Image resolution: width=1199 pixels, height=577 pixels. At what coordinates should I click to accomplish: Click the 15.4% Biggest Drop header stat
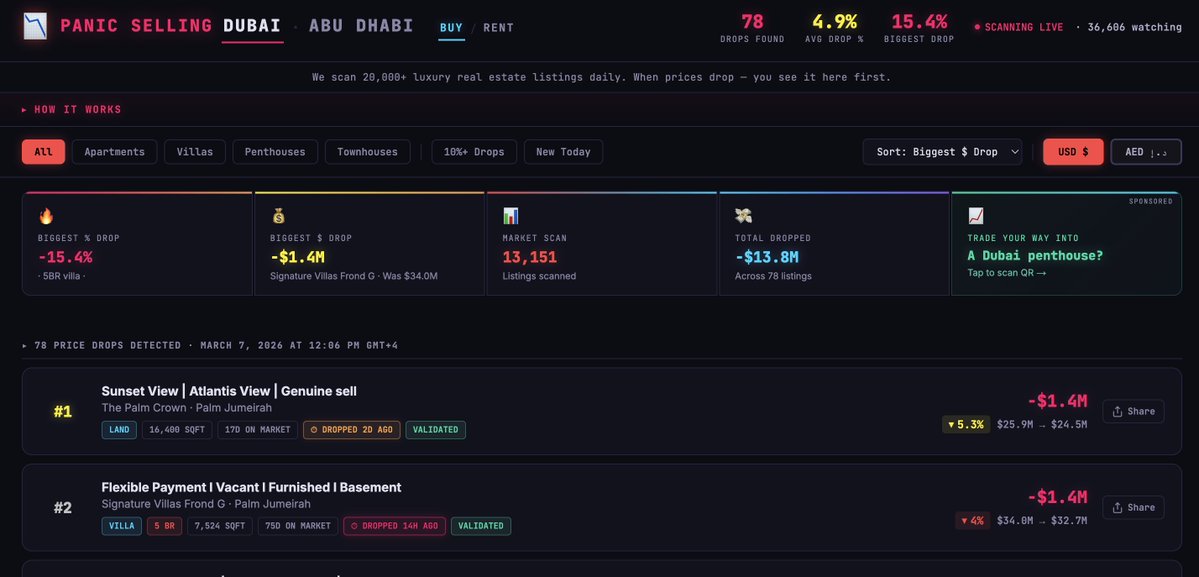(919, 28)
